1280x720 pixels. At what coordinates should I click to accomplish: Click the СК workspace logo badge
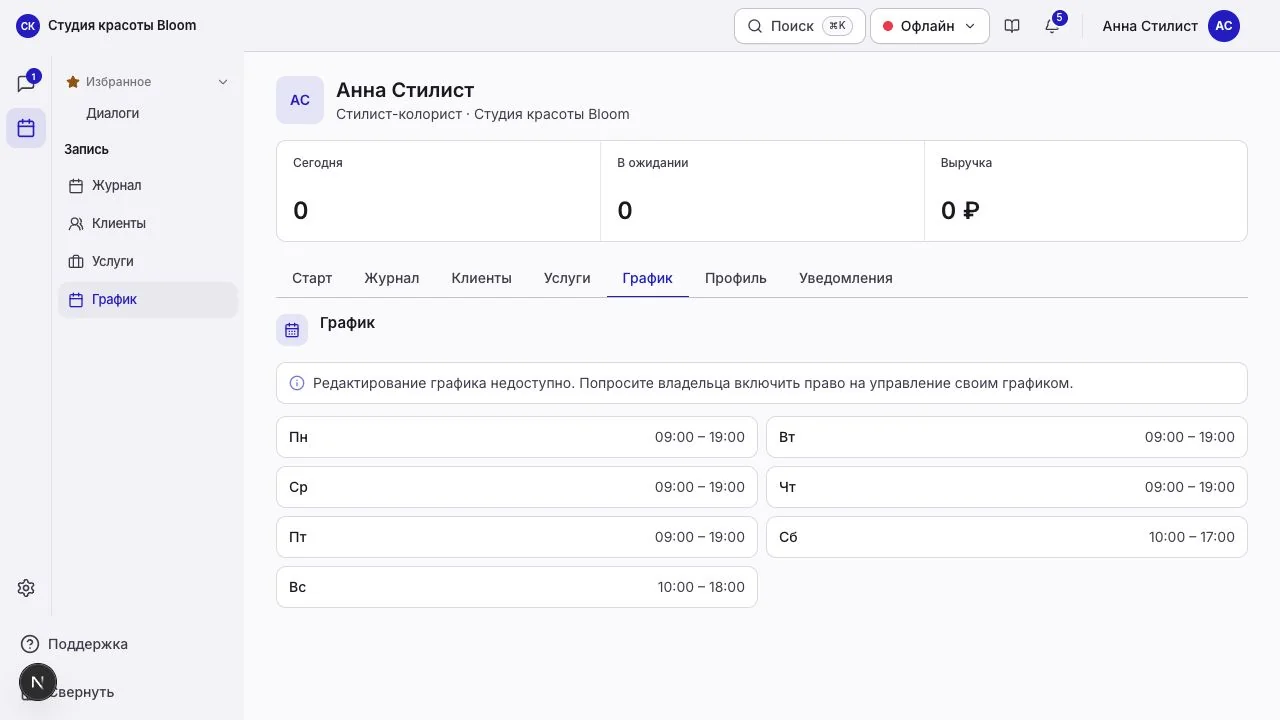pos(28,26)
